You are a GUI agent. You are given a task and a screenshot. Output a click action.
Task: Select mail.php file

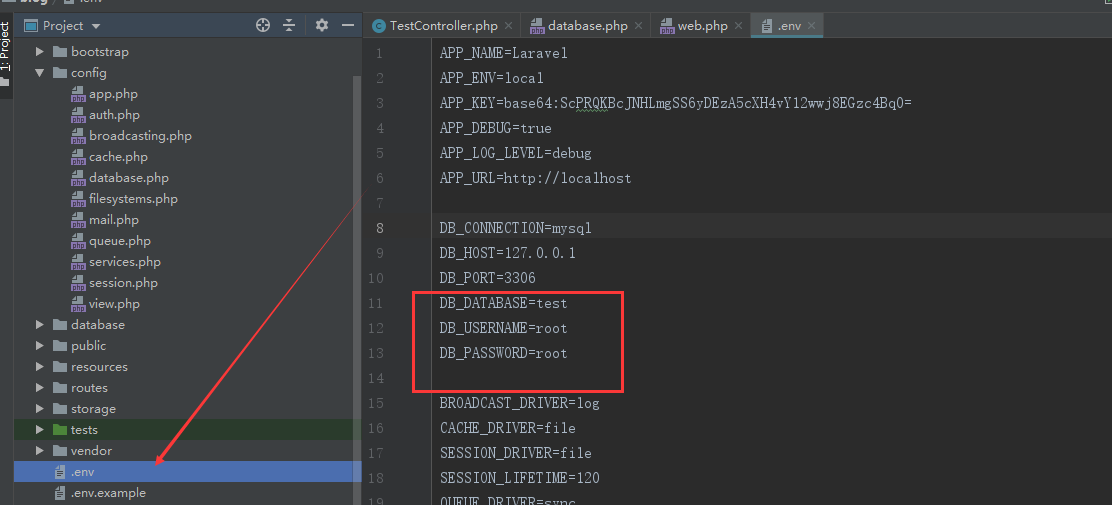click(x=114, y=220)
